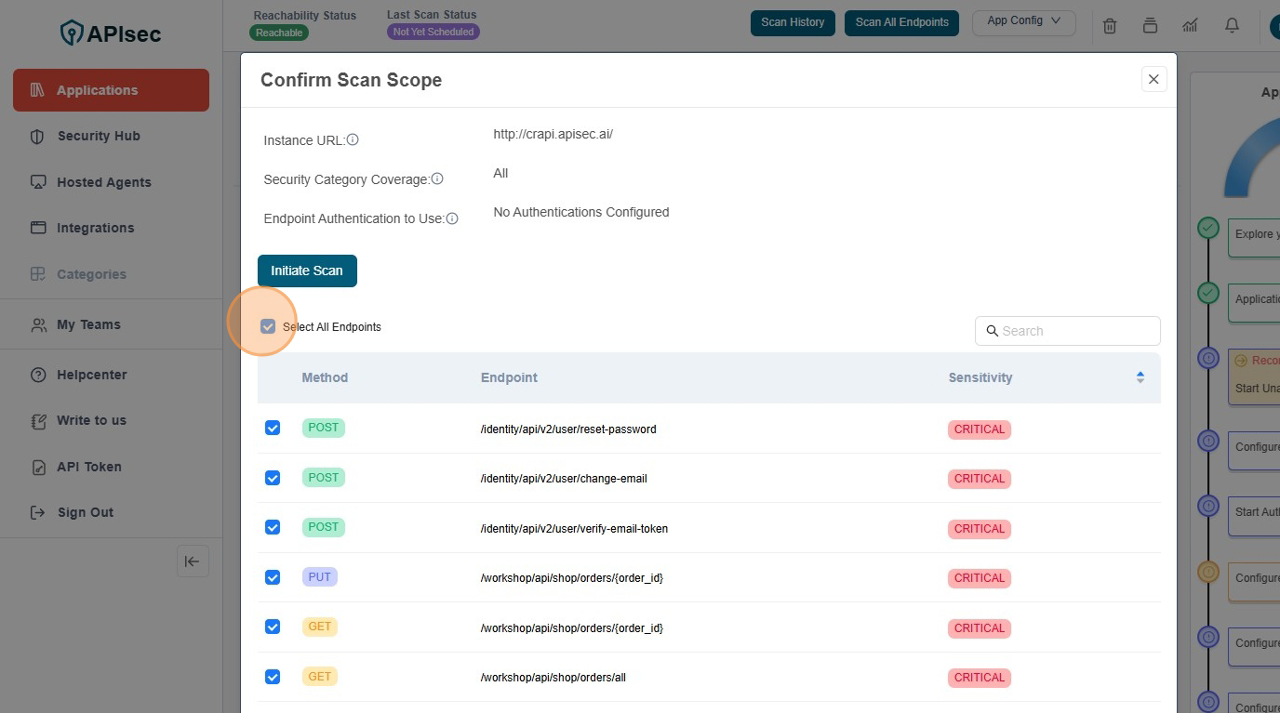The height and width of the screenshot is (720, 1280).
Task: Open the Integrations sidebar icon
Action: (37, 228)
